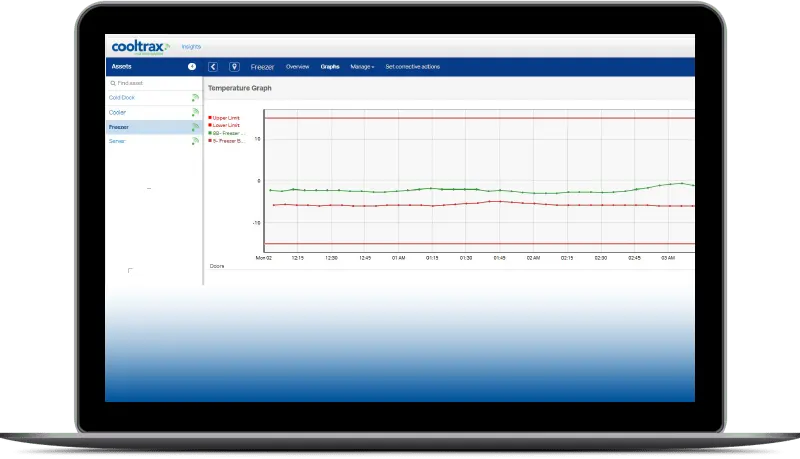Toggle the Lower Limit legend swatch
Viewport: 800px width, 459px height.
(210, 125)
